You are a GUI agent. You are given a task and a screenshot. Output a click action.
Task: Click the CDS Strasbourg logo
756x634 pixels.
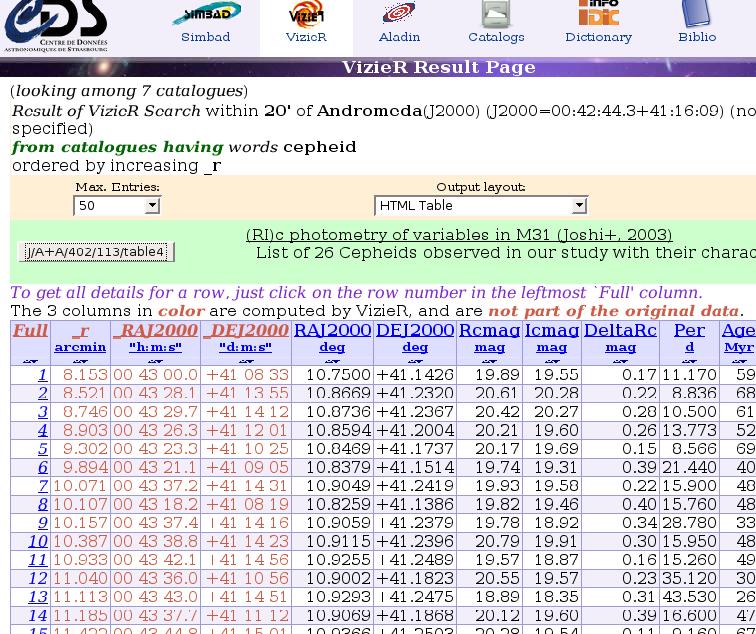tap(55, 26)
